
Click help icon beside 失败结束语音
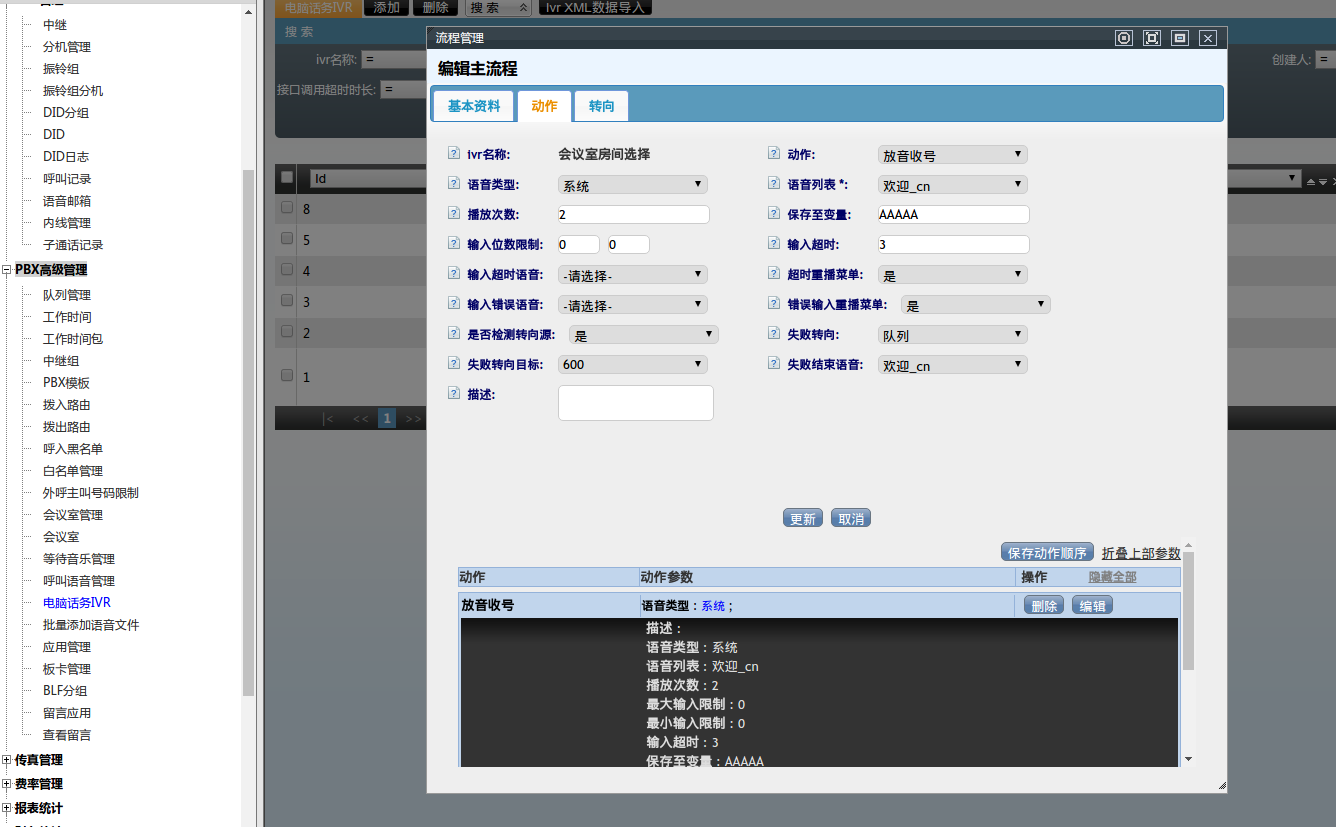click(774, 364)
